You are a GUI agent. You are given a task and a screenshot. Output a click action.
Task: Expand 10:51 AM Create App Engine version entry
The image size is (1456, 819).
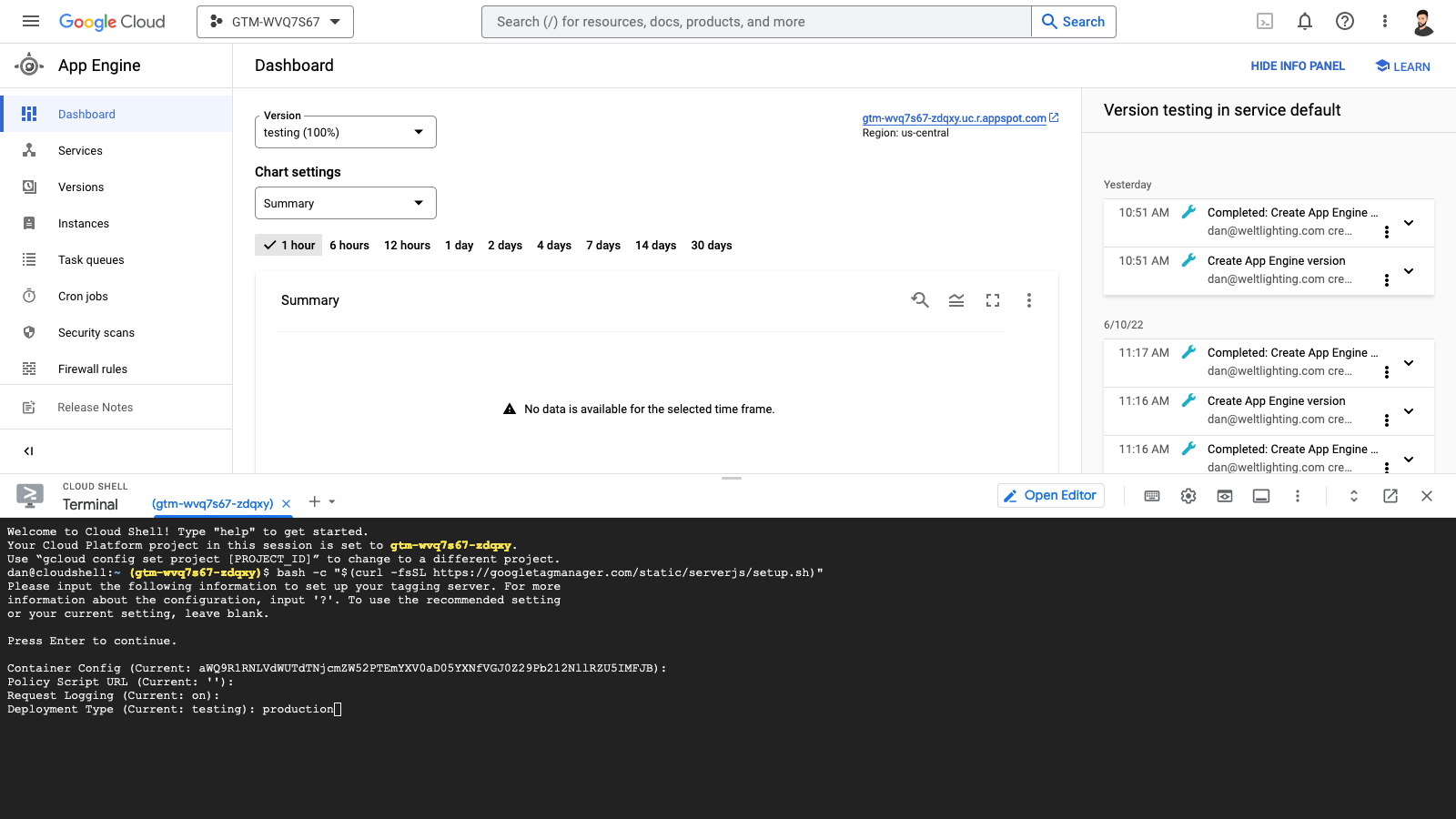point(1409,271)
